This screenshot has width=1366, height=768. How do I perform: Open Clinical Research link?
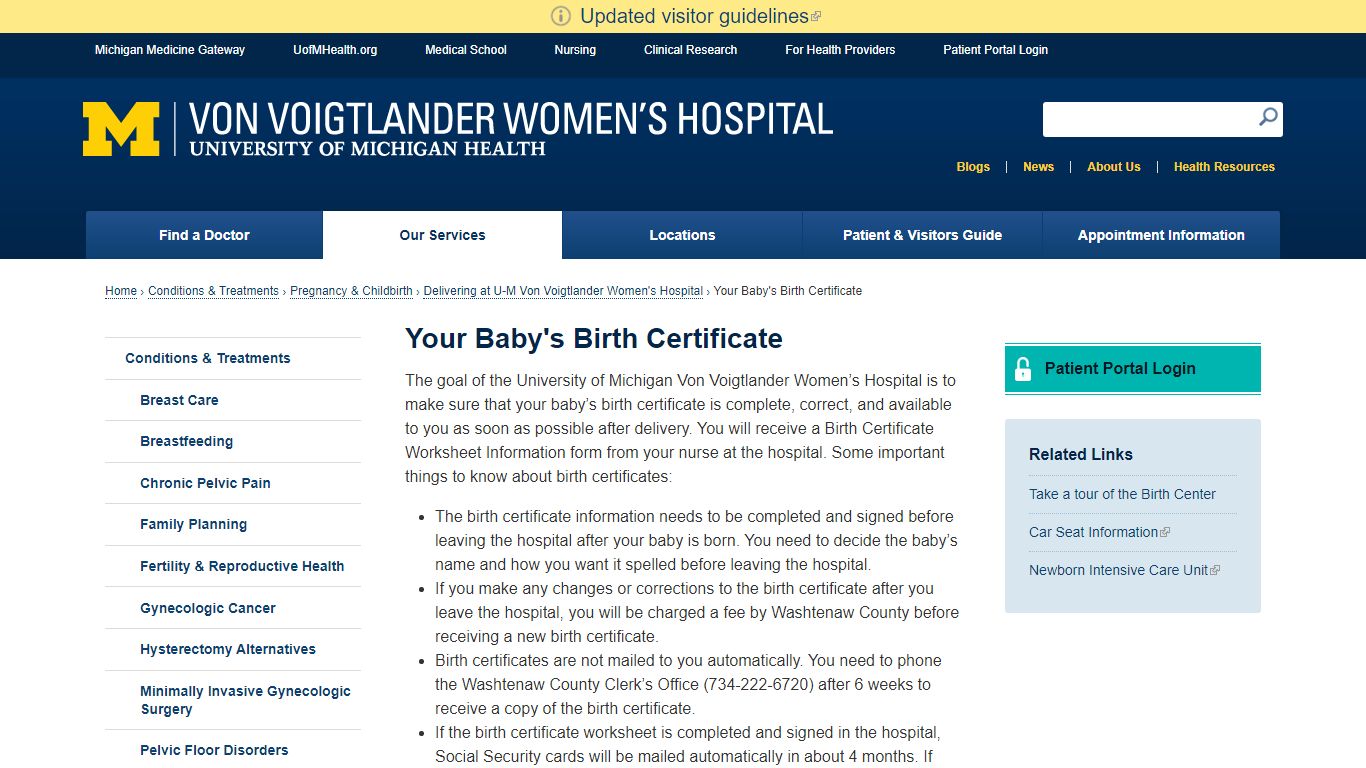pos(690,50)
